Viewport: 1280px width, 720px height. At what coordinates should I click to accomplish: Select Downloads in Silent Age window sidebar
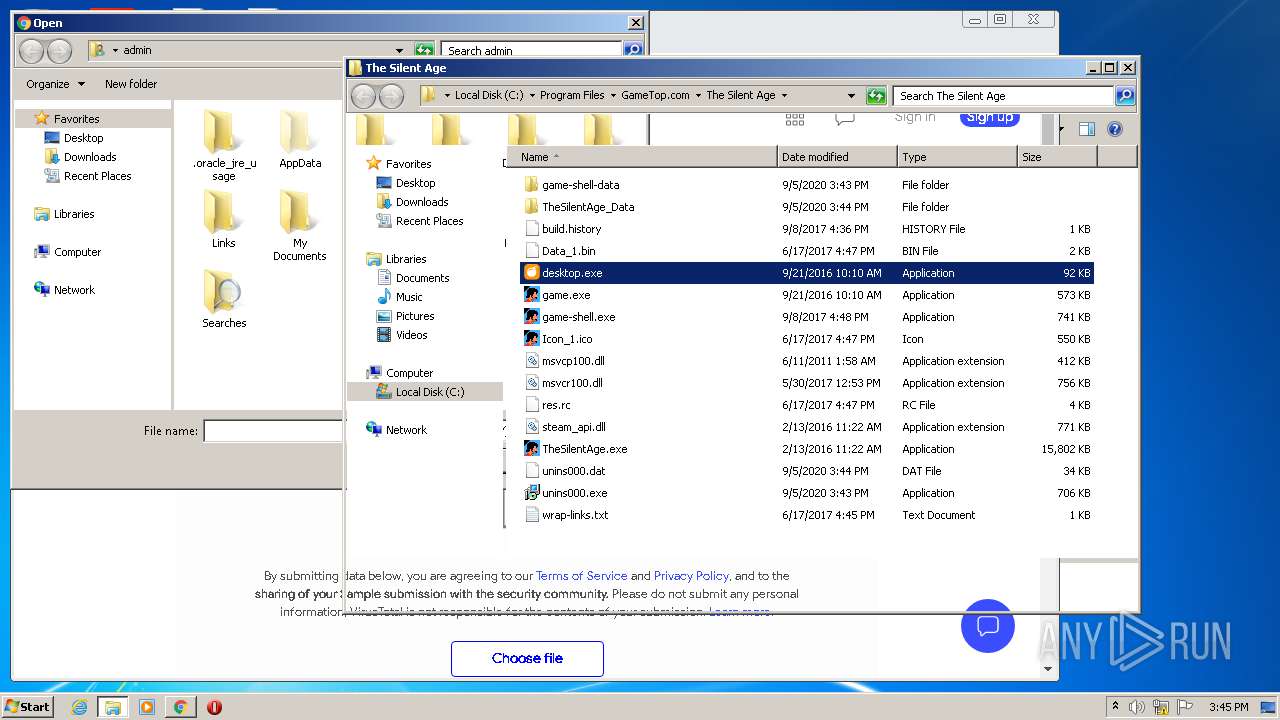[412, 202]
